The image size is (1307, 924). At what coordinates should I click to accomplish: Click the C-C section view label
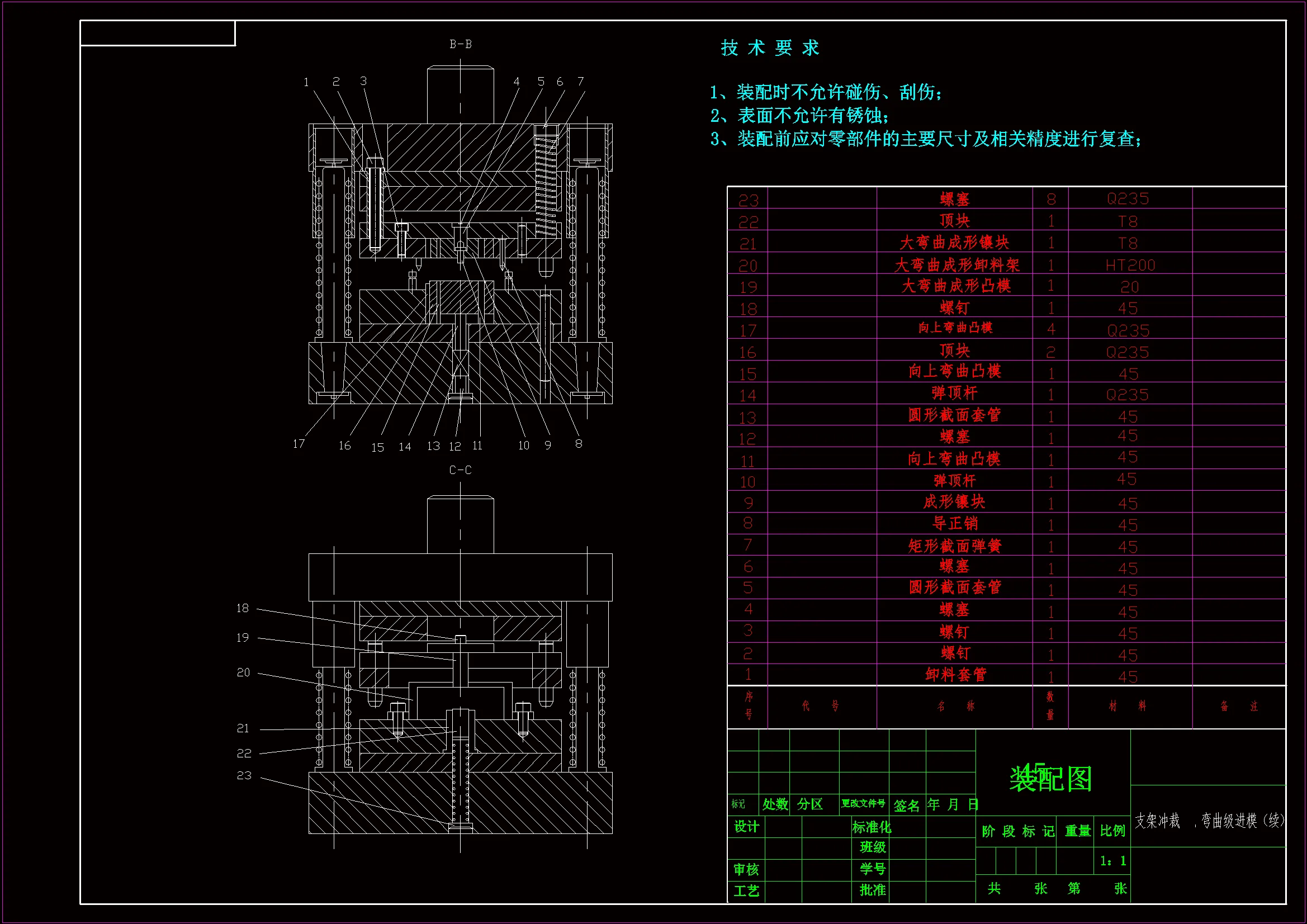click(460, 470)
